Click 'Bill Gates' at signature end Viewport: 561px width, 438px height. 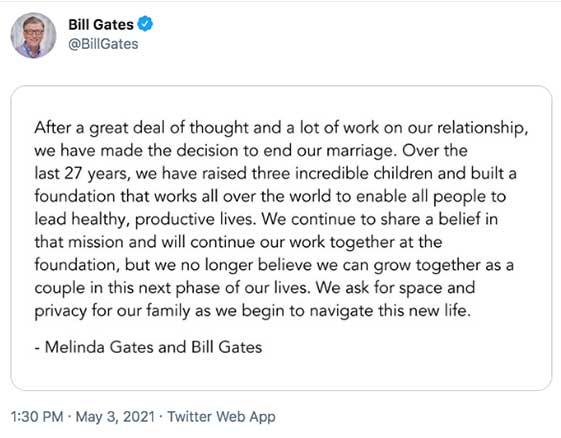coord(226,347)
